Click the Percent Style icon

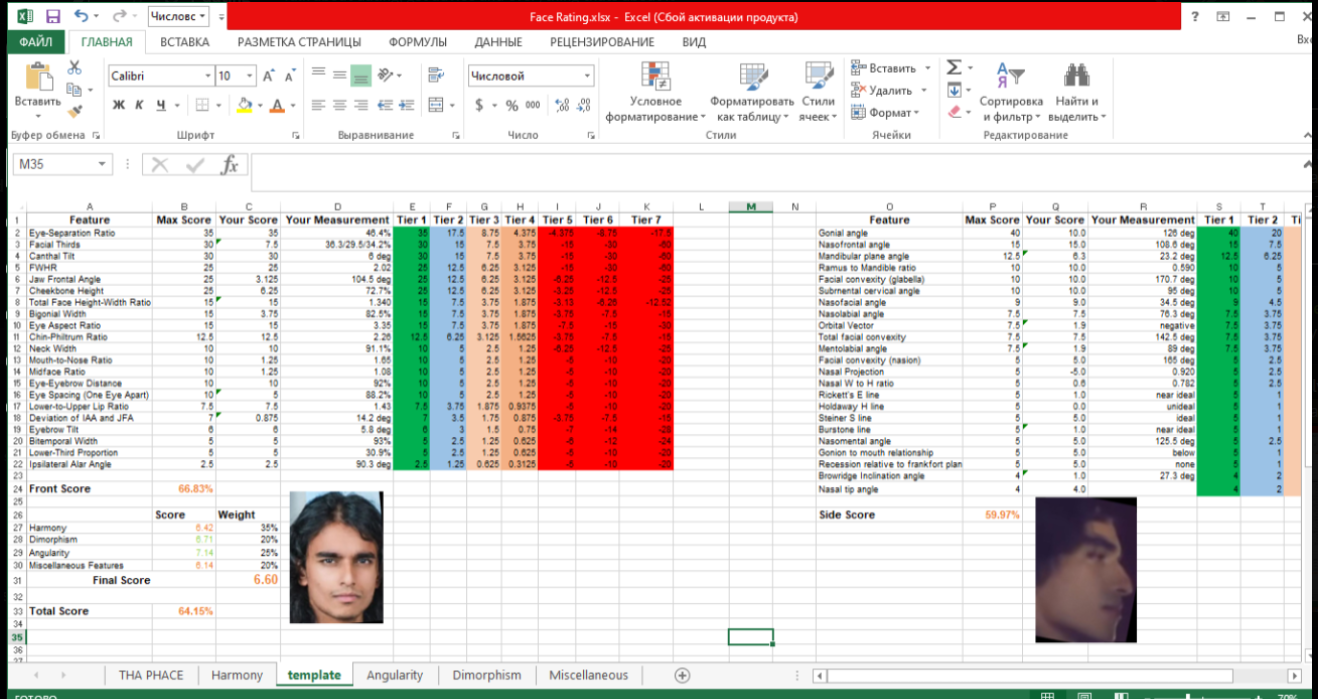(512, 105)
